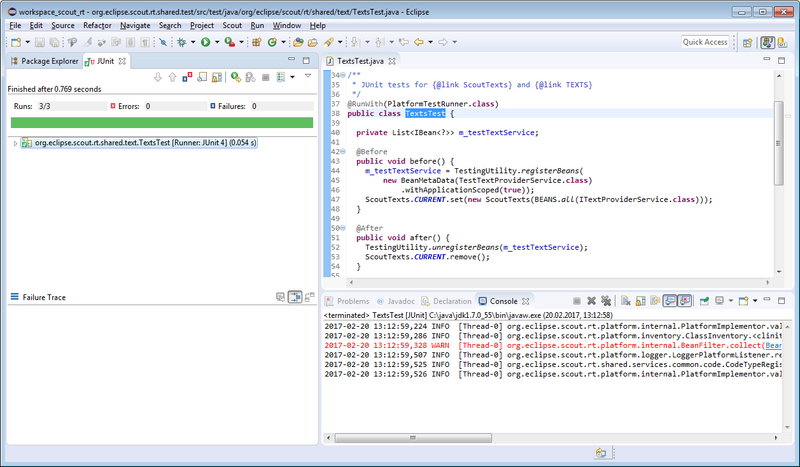
Task: Open Type toolbar icon
Action: click(298, 42)
